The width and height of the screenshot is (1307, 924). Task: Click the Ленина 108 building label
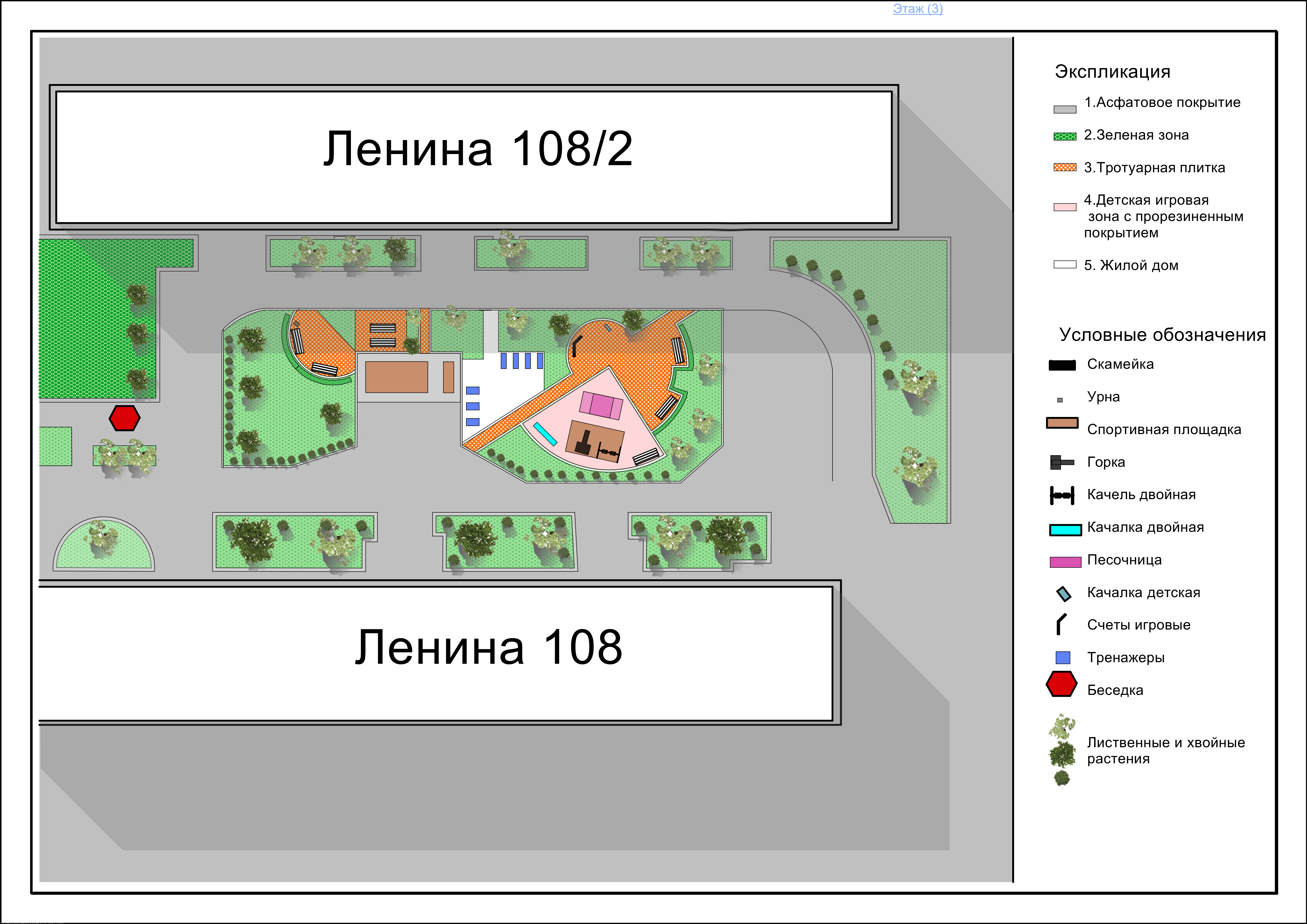(x=488, y=647)
